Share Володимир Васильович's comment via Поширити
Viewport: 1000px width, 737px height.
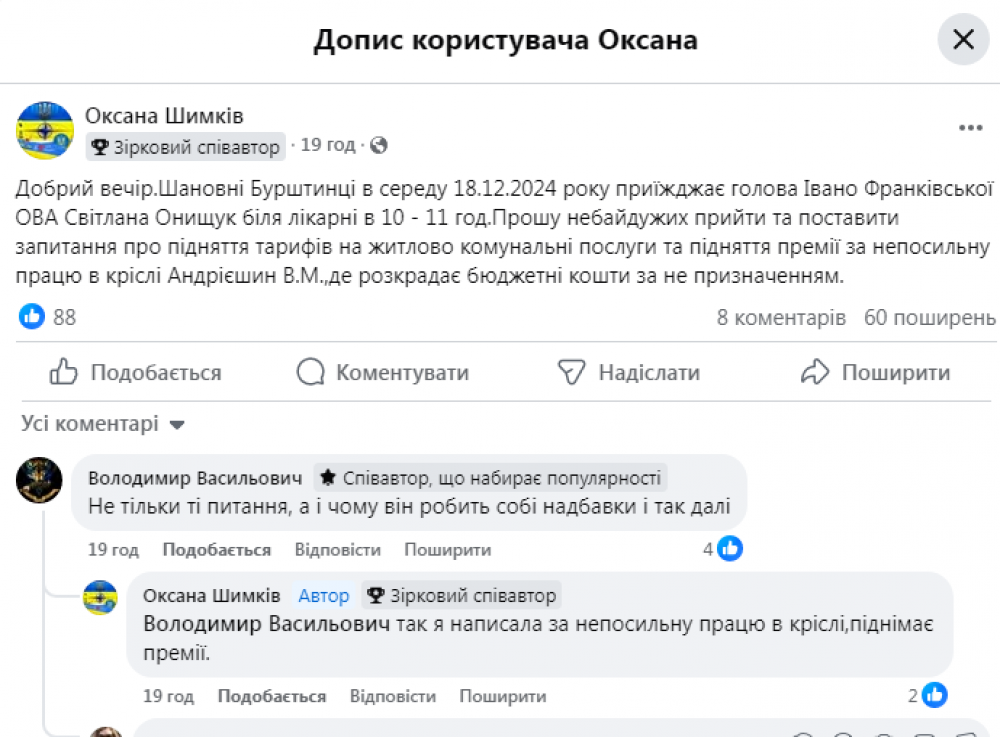(447, 550)
